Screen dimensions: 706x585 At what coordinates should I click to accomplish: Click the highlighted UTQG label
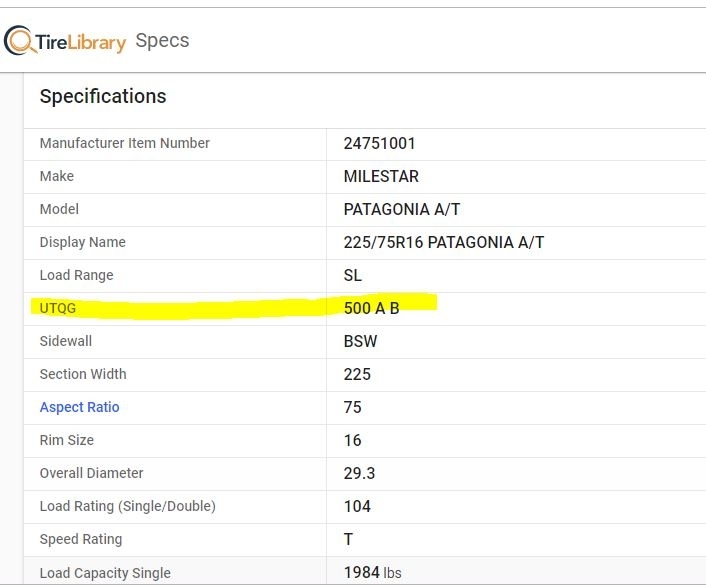tap(56, 308)
